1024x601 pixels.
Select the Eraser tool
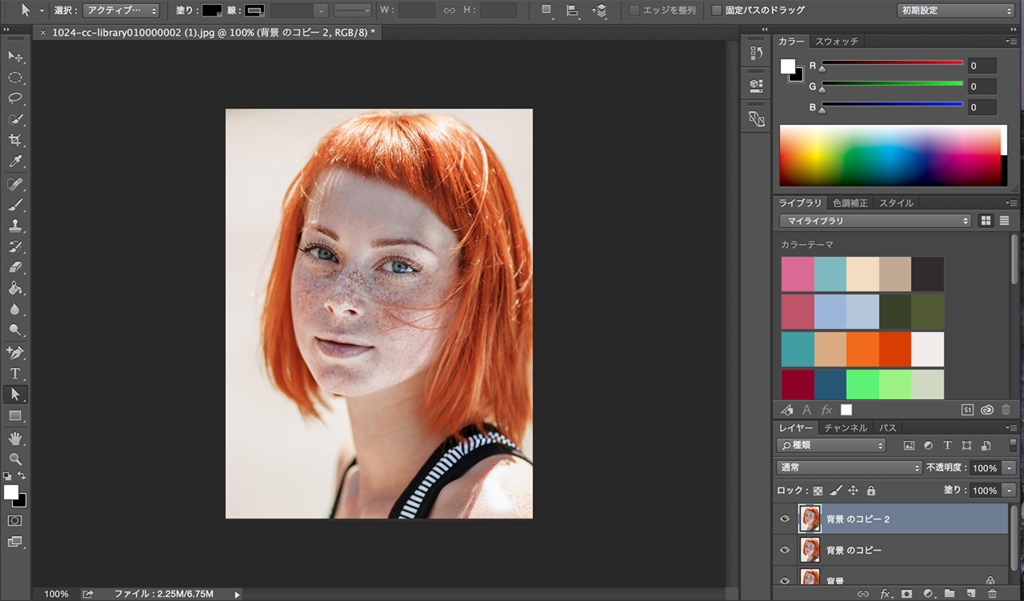15,267
